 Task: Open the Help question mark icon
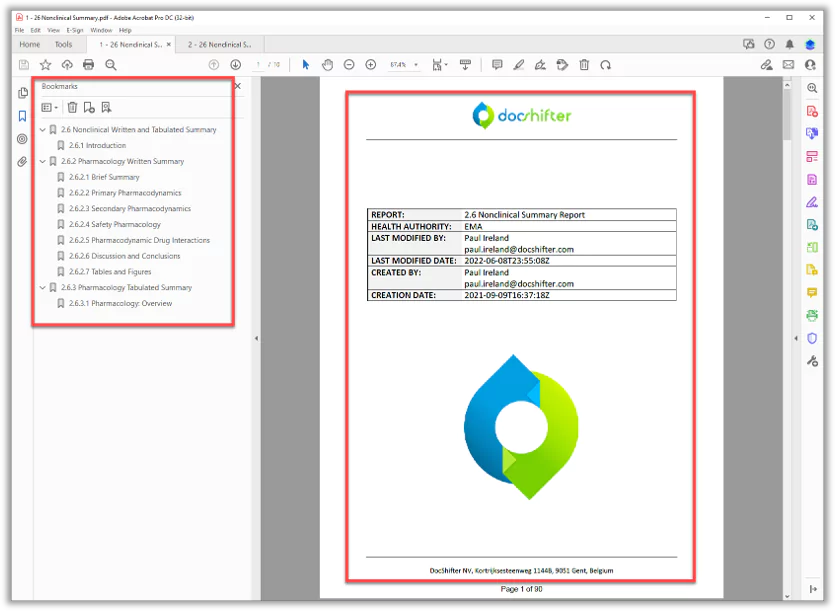click(769, 44)
